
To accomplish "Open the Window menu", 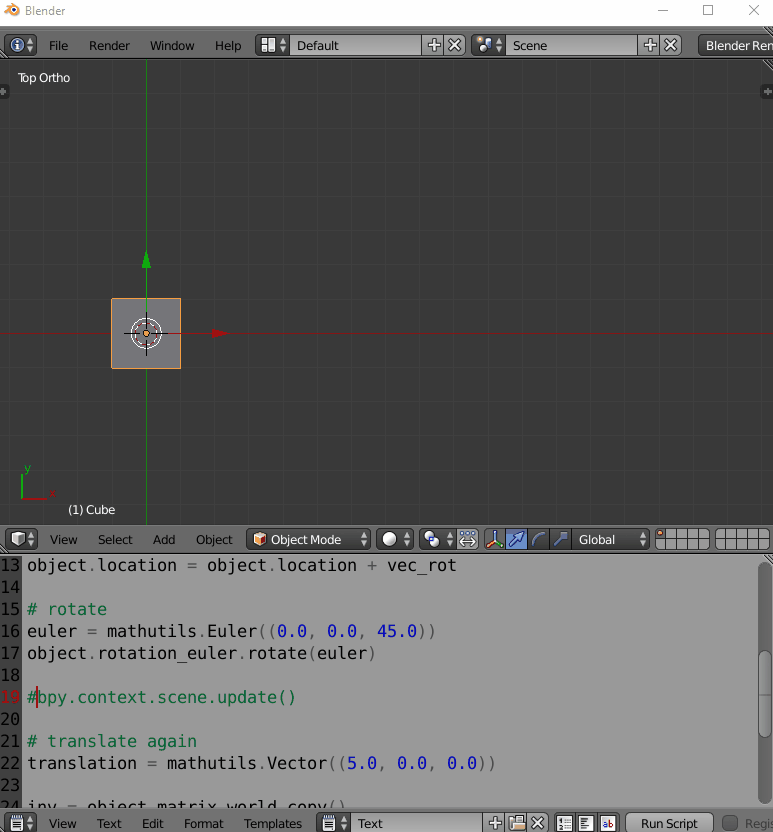I will (x=172, y=46).
